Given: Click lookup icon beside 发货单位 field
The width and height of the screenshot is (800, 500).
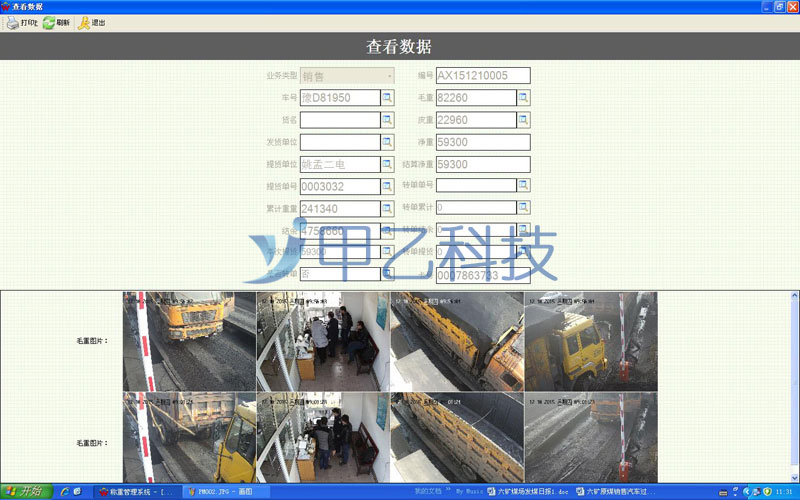Looking at the screenshot, I should [388, 142].
